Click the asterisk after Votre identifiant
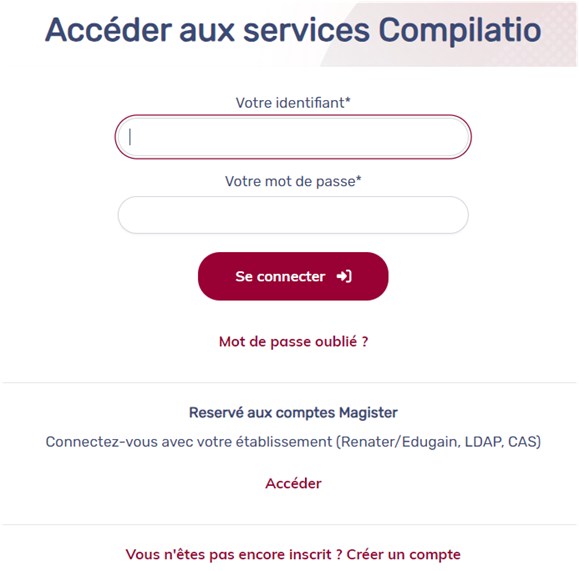Screen dimensions: 579x571 tap(347, 100)
